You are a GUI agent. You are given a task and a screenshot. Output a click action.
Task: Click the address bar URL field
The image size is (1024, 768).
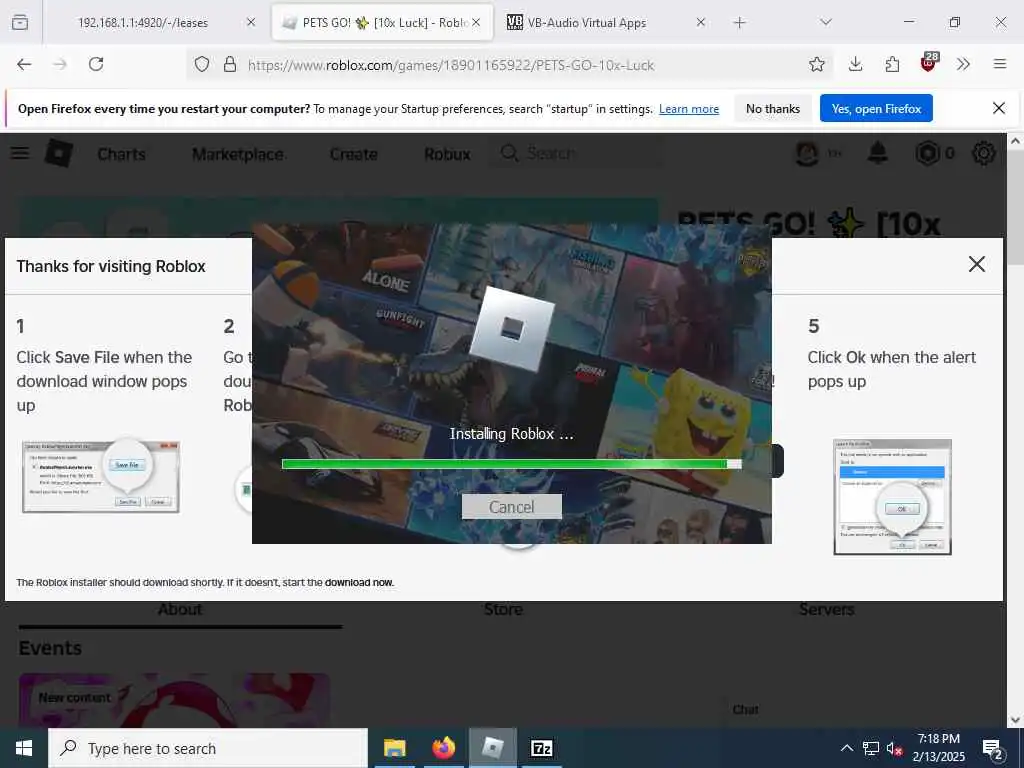pyautogui.click(x=510, y=64)
